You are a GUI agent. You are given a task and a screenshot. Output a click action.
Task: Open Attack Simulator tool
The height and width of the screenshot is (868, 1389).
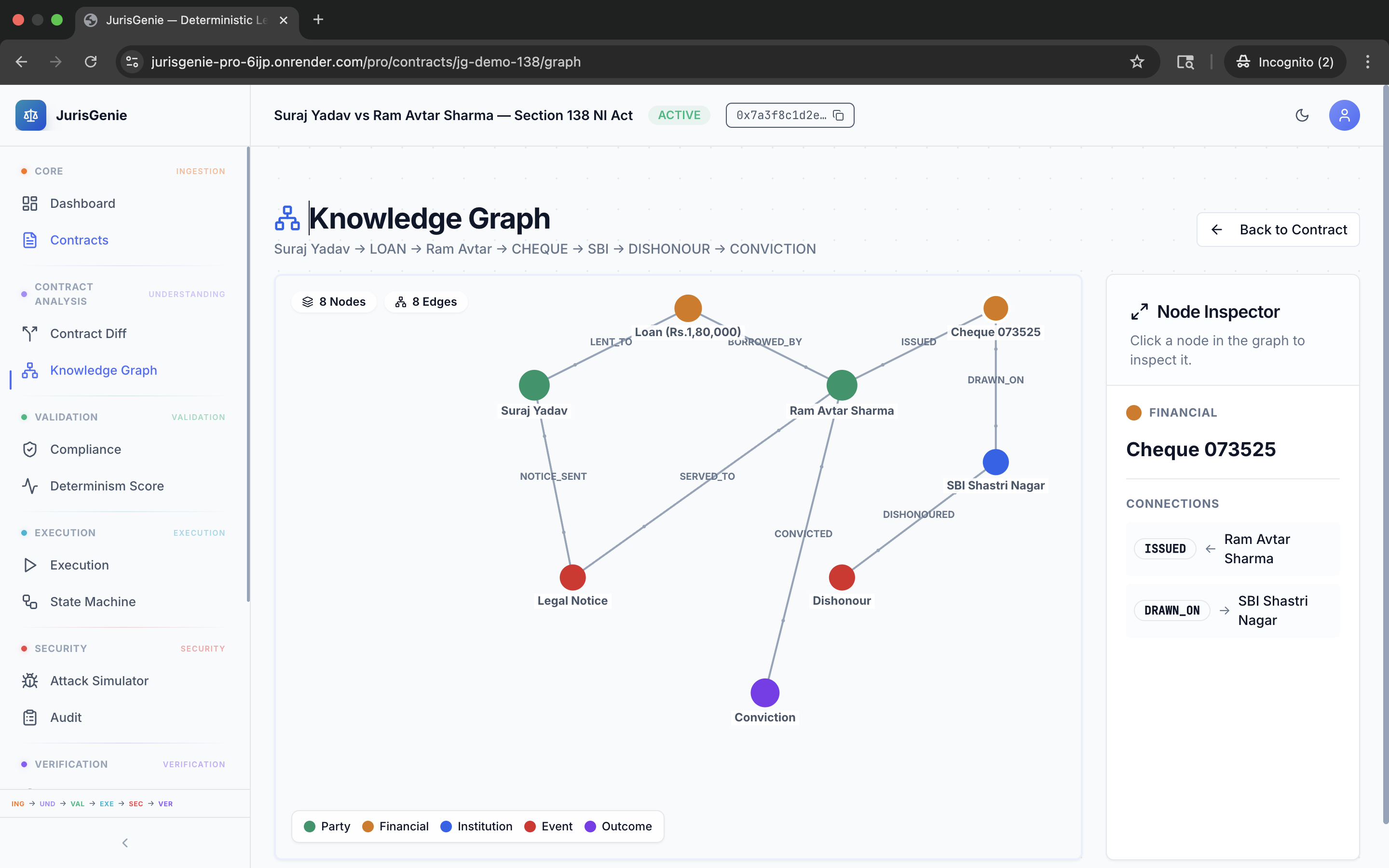coord(99,681)
